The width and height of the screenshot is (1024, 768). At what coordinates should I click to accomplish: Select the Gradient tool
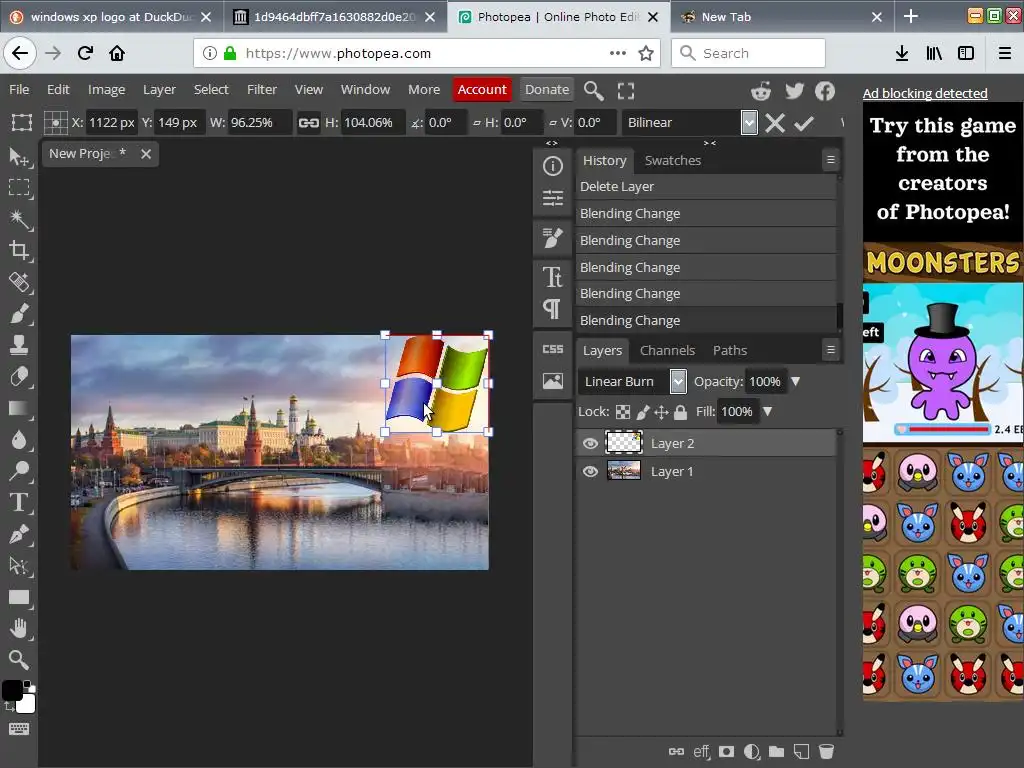(19, 408)
